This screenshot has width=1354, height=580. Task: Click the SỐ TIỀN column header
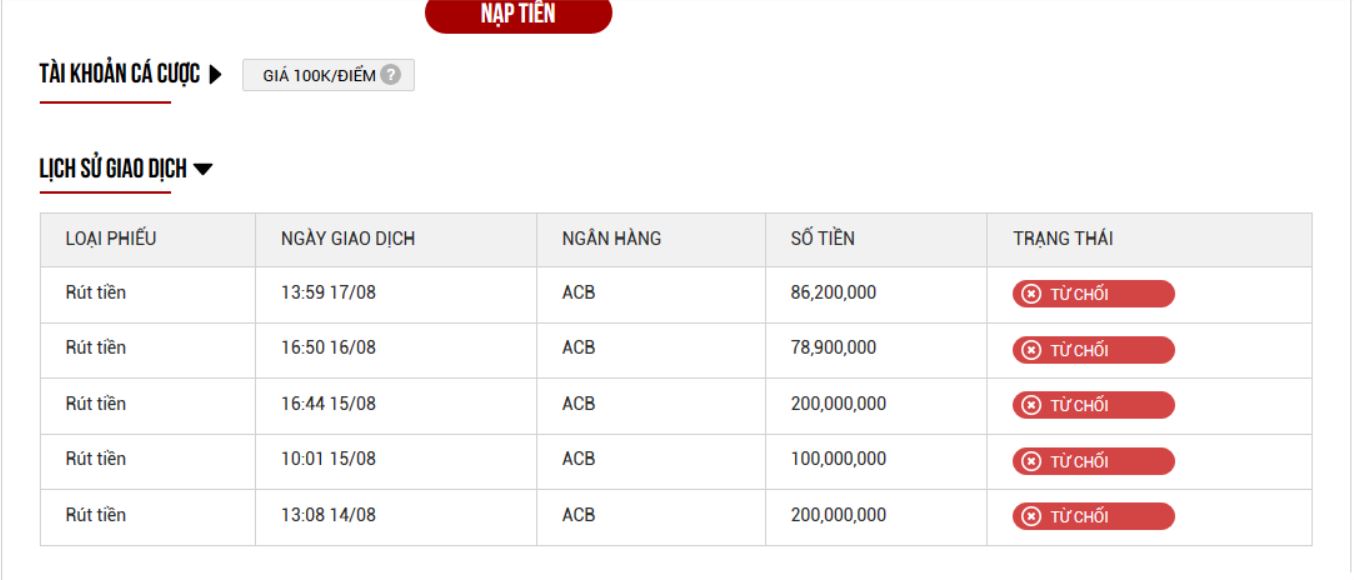tap(822, 239)
